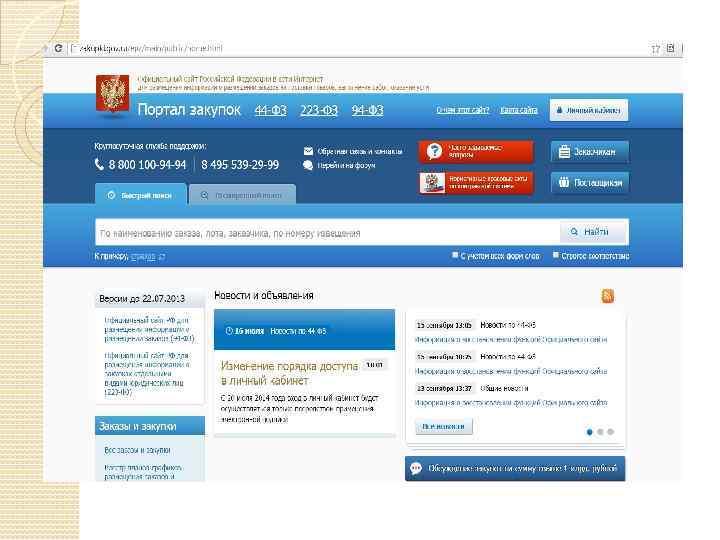This screenshot has height=540, width=720.
Task: Open the 'О чем этот сайт?' link
Action: click(462, 110)
